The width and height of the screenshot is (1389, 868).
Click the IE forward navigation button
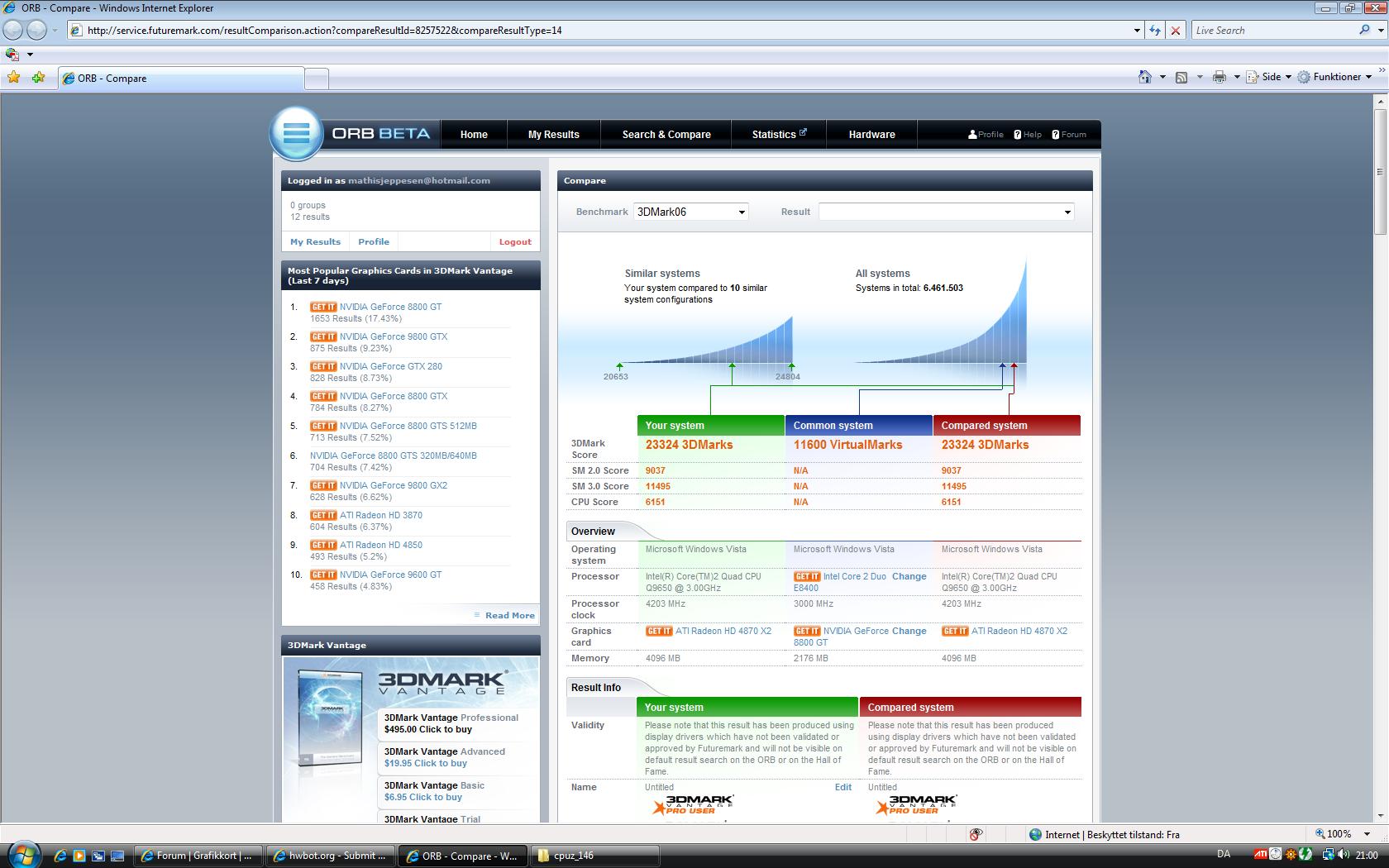[x=37, y=30]
